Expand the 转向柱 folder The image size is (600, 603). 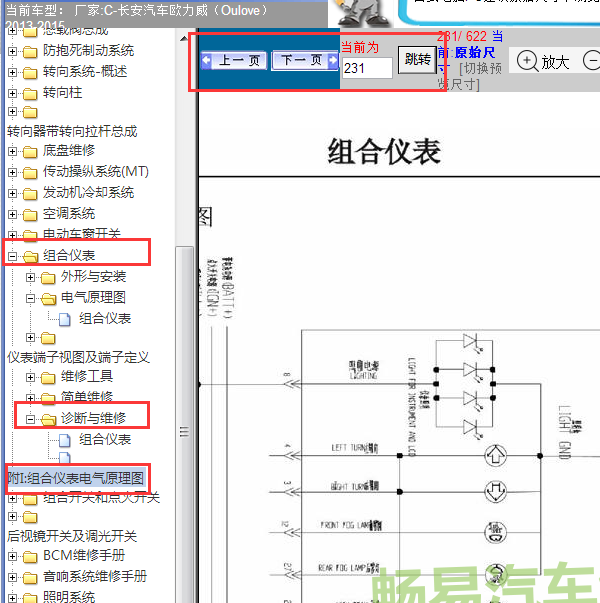pyautogui.click(x=12, y=93)
